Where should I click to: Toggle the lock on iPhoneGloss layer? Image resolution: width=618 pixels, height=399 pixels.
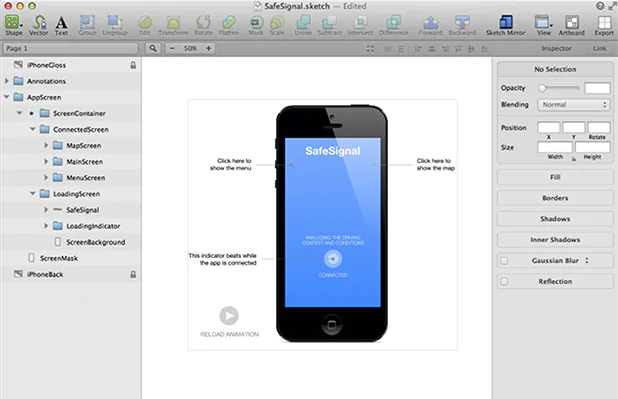point(133,65)
